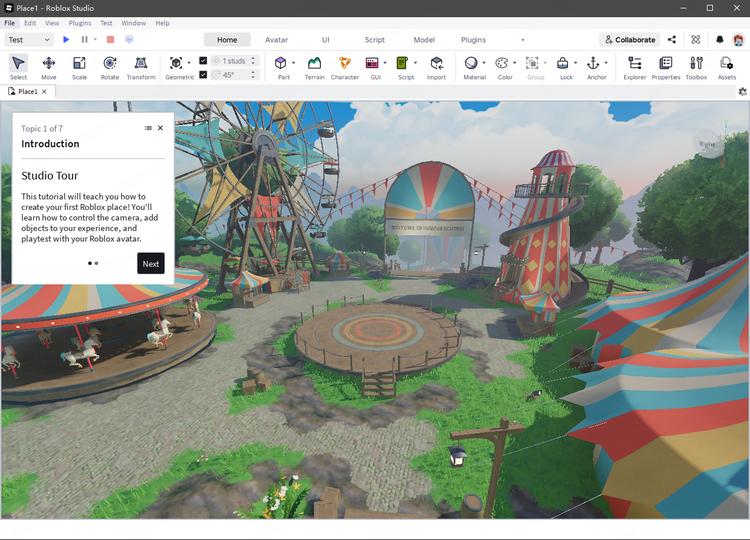Click the Anchor icon
Viewport: 750px width, 540px height.
593,63
